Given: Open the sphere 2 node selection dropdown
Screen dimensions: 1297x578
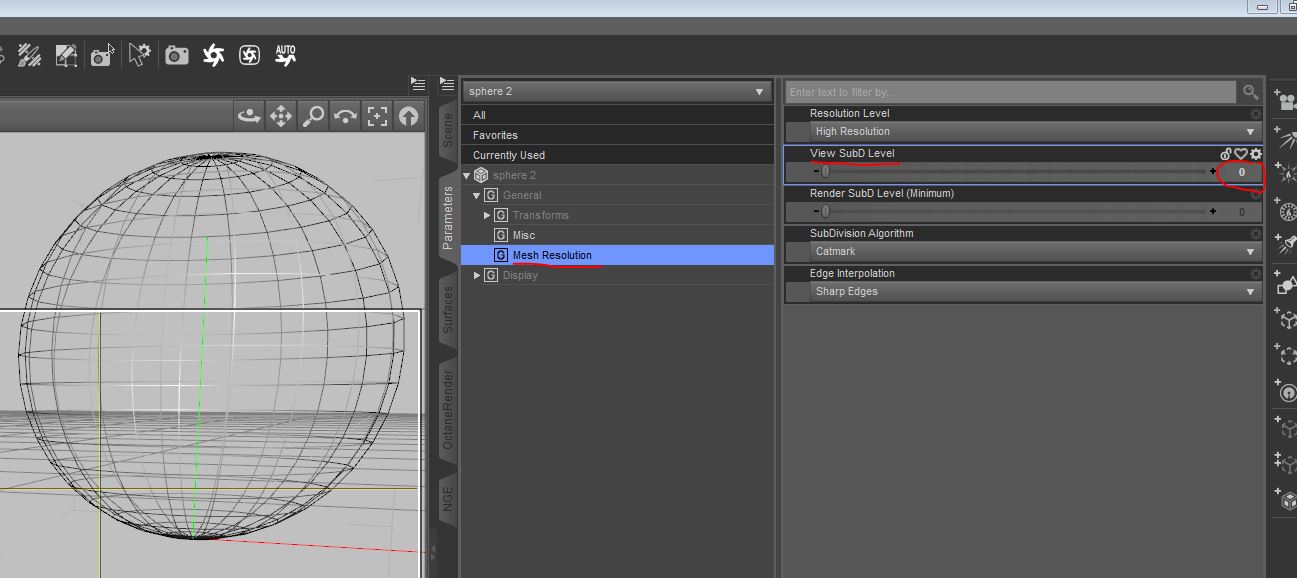Looking at the screenshot, I should tap(616, 91).
